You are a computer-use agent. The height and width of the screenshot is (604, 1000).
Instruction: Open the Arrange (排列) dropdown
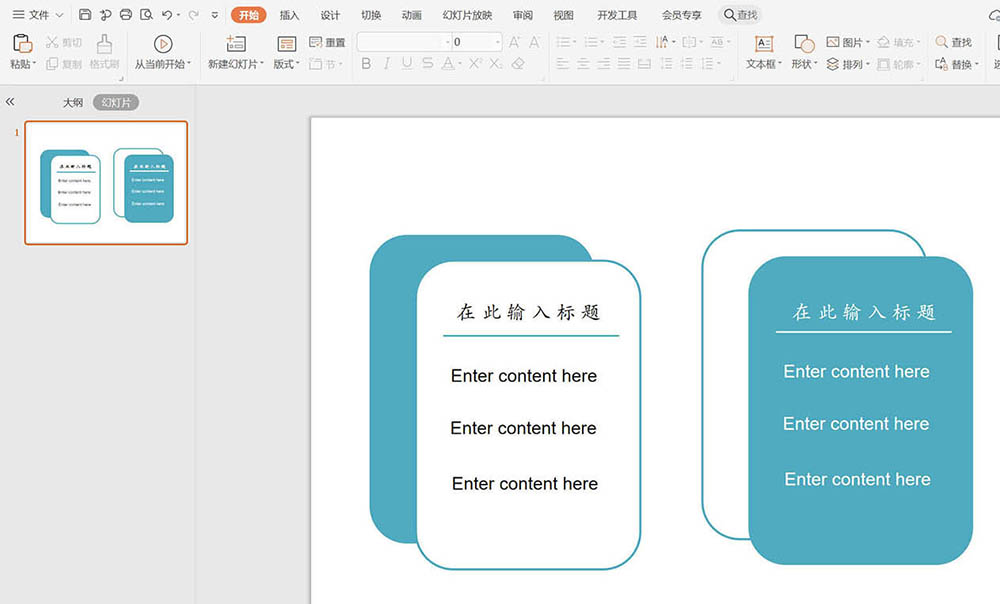coord(849,64)
